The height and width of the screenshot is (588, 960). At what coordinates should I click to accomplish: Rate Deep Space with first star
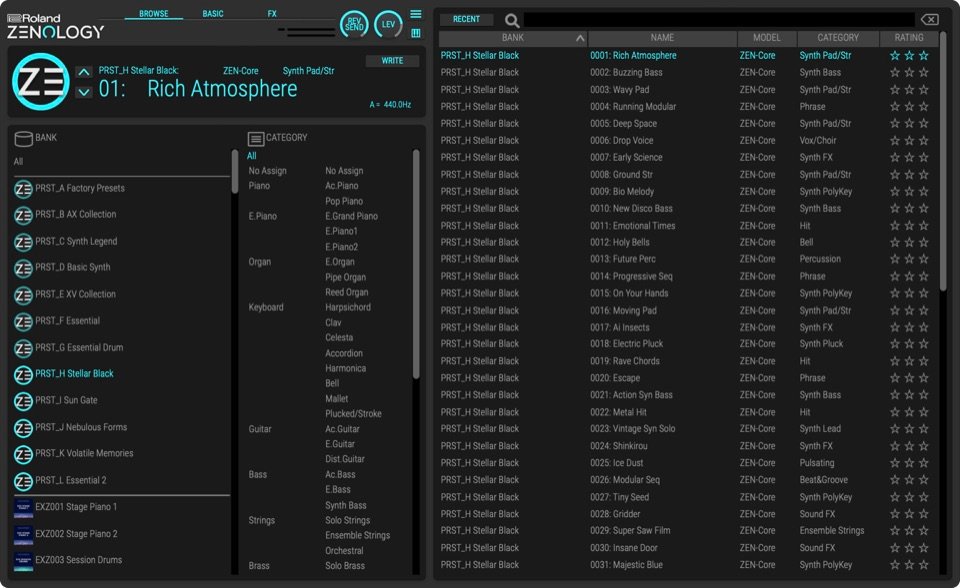[x=894, y=124]
